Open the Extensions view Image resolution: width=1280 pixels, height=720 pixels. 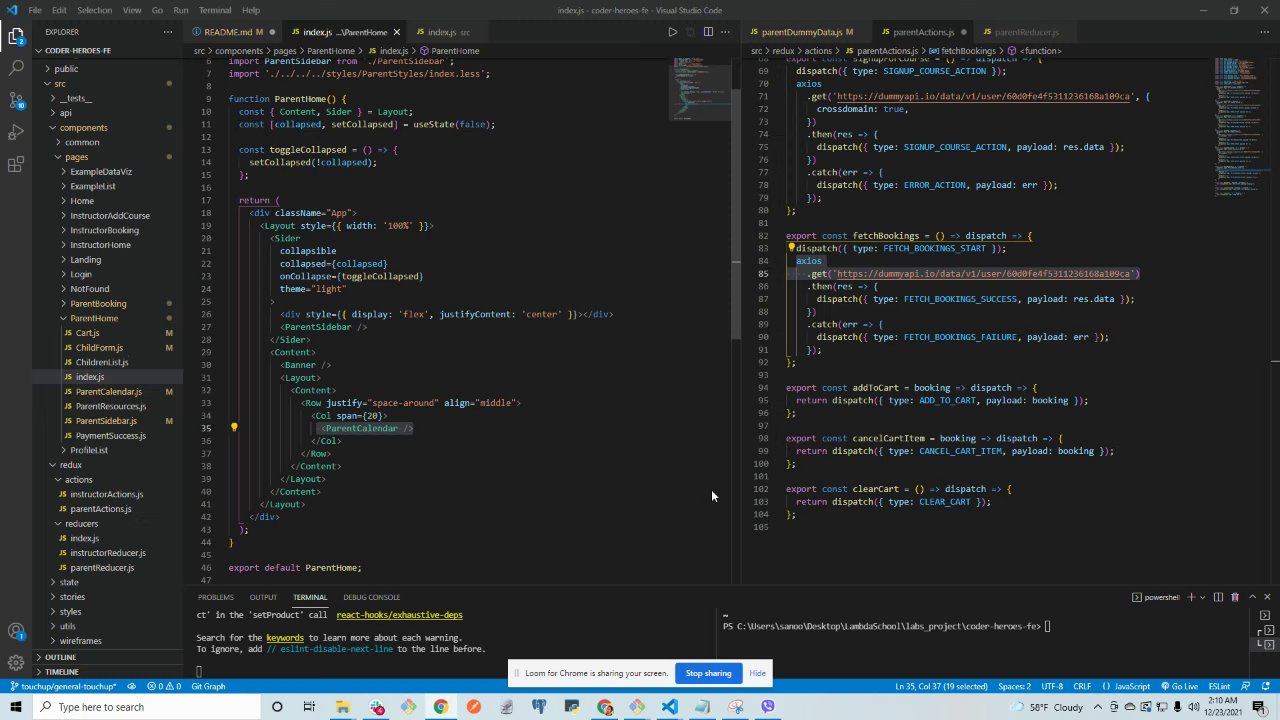[16, 165]
